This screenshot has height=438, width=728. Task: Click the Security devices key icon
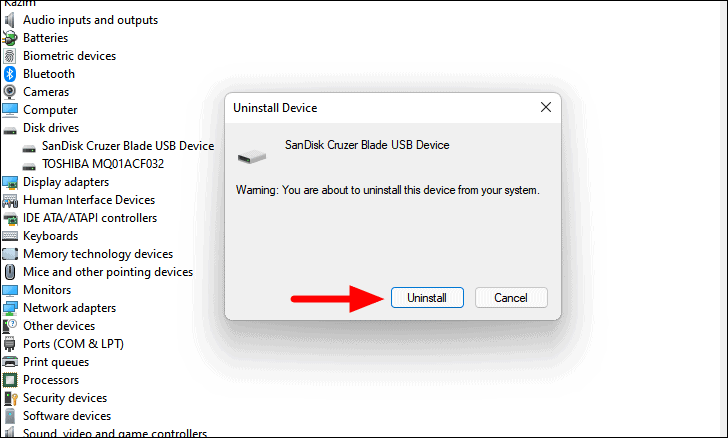tap(10, 398)
